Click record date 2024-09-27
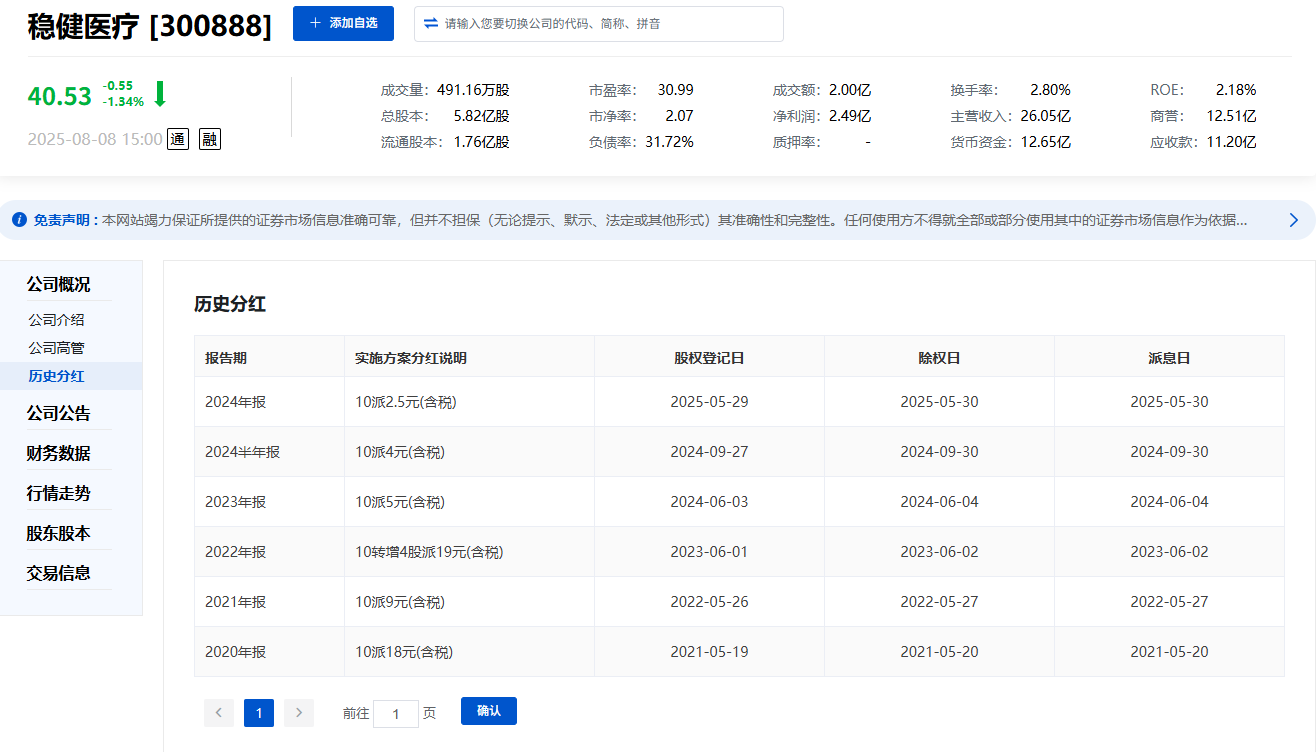This screenshot has height=752, width=1316. pos(709,452)
